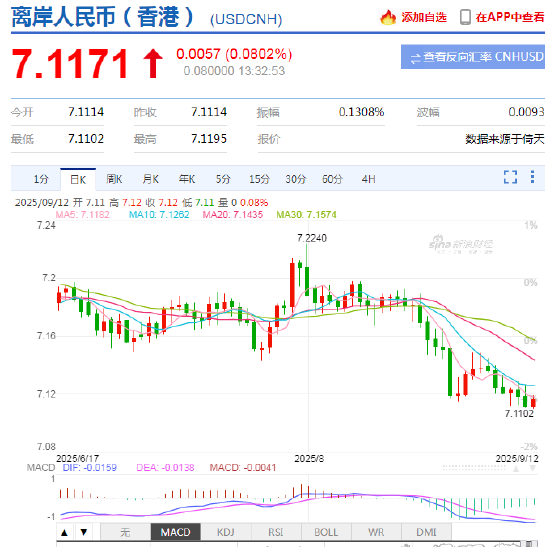Switch to the 5分 chart tab
Image resolution: width=550 pixels, height=547 pixels.
tap(223, 179)
